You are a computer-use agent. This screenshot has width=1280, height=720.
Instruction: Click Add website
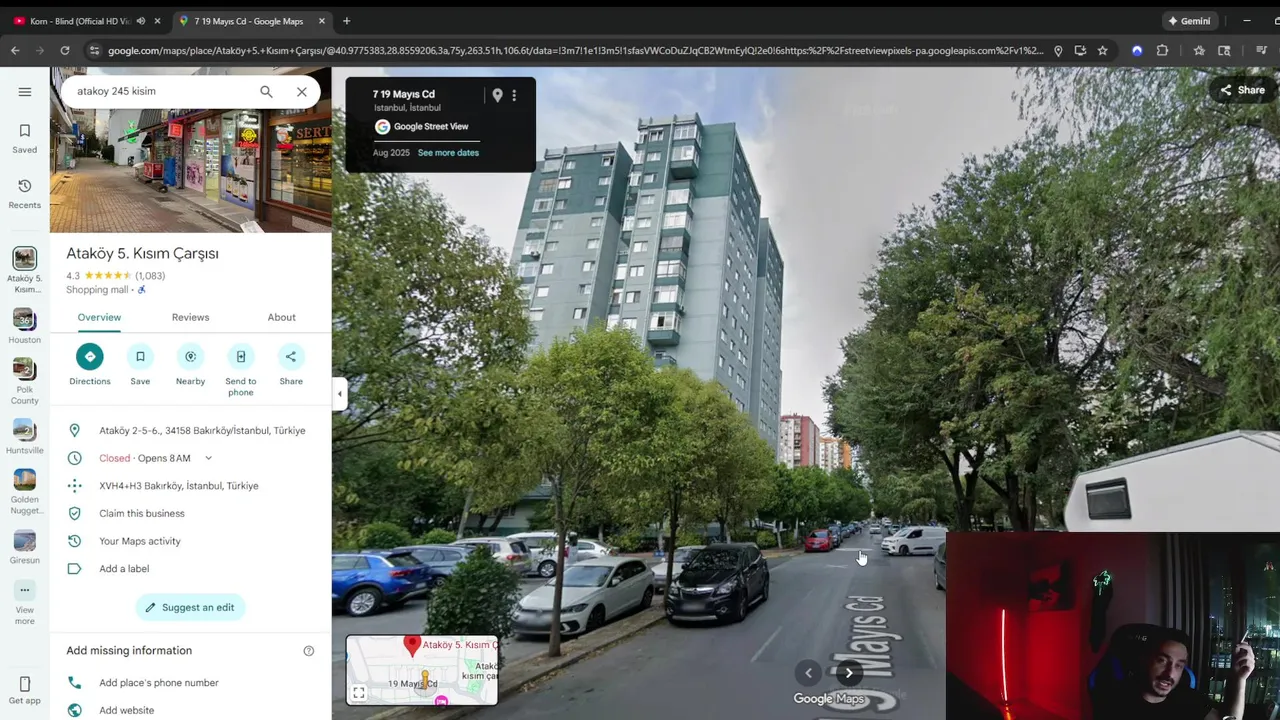127,710
